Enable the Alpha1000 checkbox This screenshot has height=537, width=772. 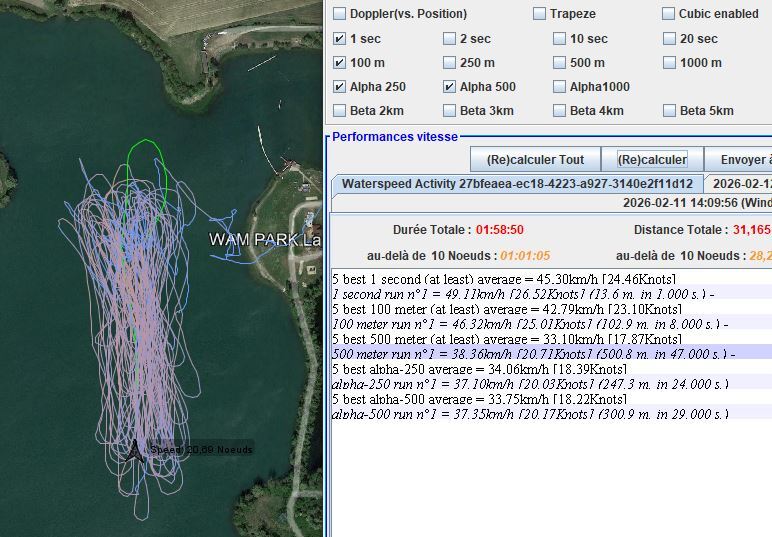tap(559, 87)
